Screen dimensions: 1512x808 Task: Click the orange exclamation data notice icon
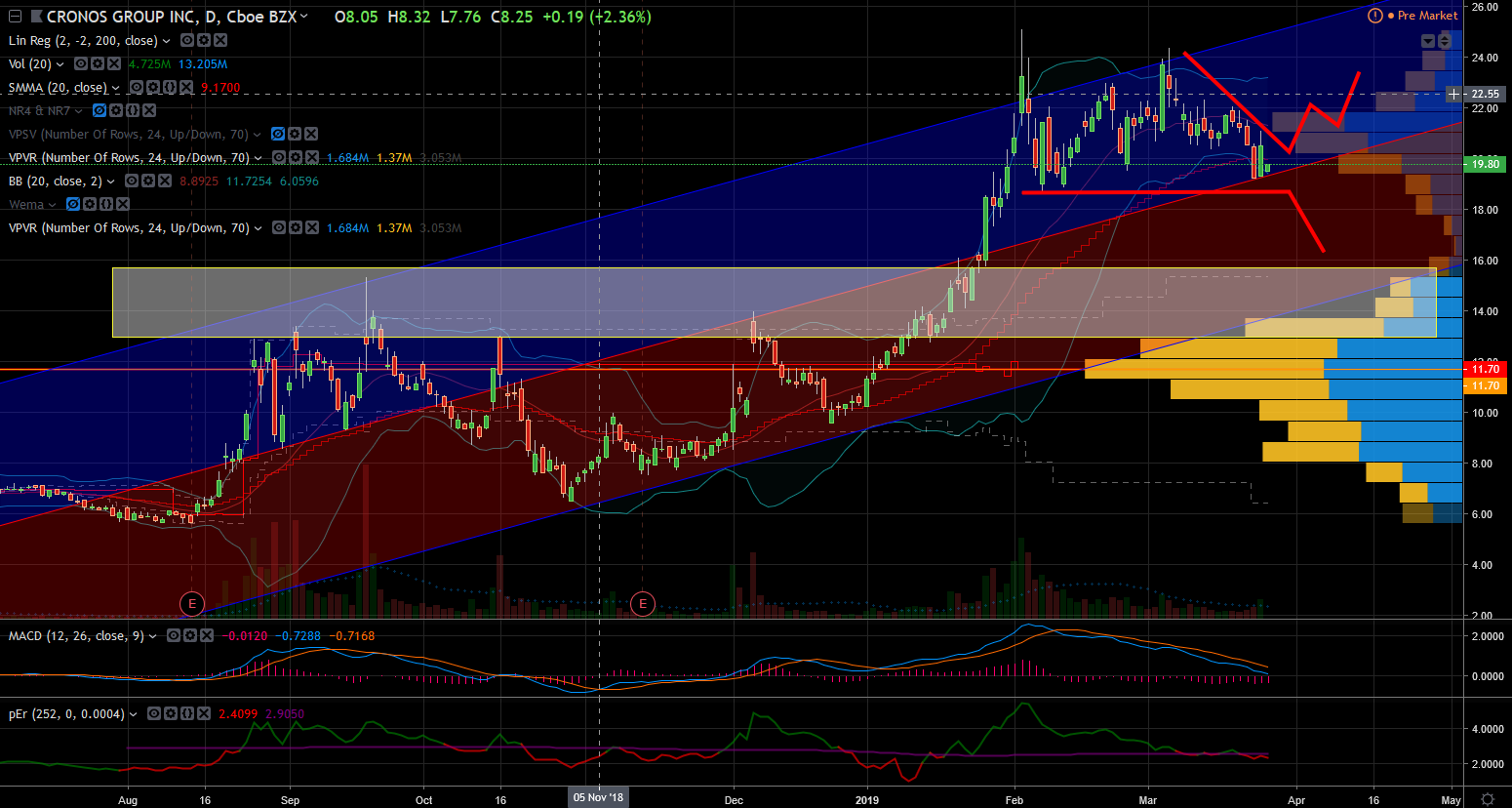(x=1375, y=16)
